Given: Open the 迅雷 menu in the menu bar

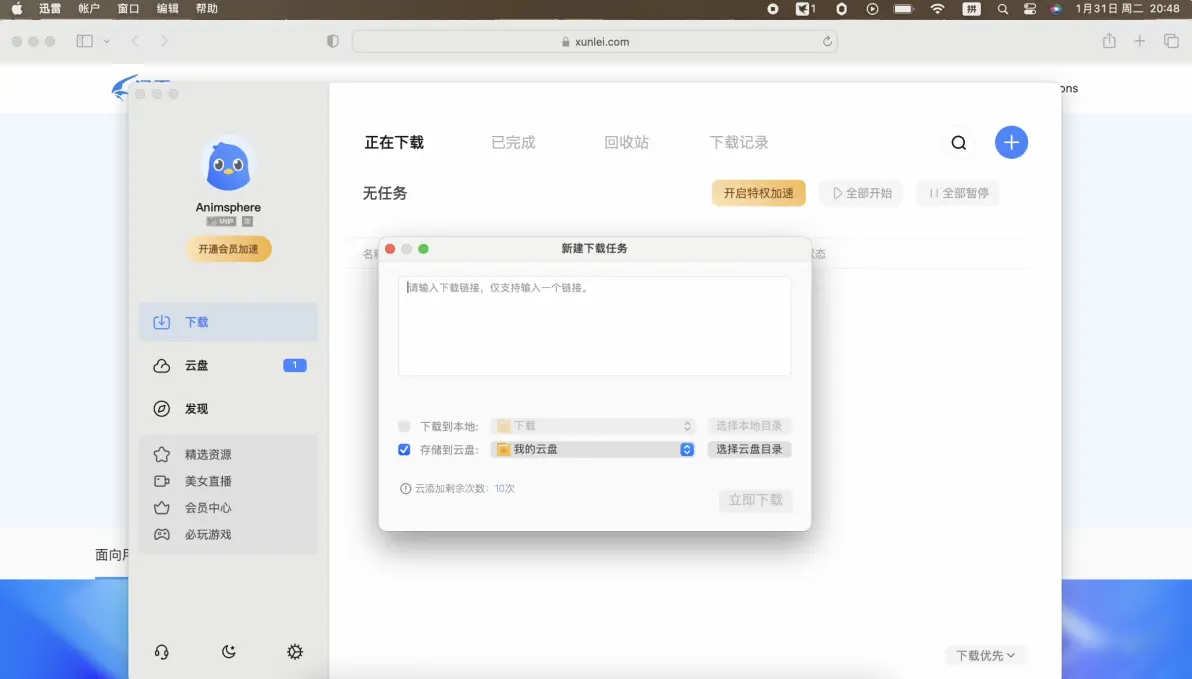Looking at the screenshot, I should [50, 9].
